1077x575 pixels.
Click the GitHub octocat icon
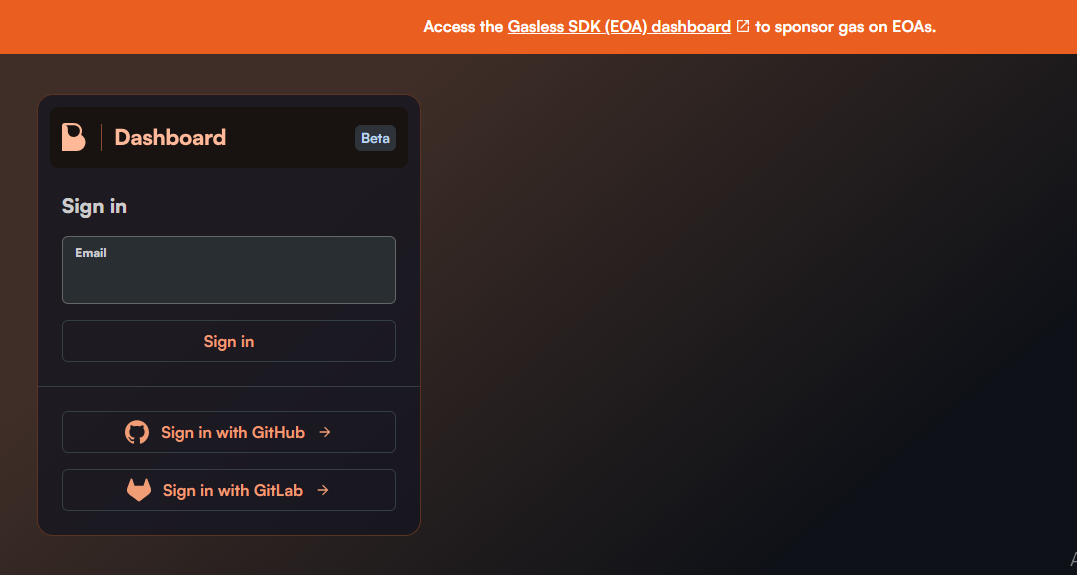pos(137,432)
